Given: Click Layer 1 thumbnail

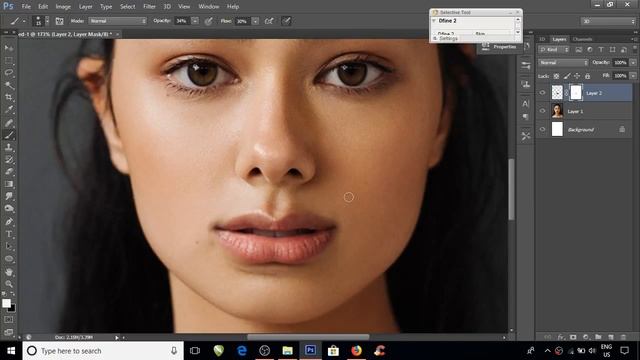Looking at the screenshot, I should pyautogui.click(x=557, y=111).
